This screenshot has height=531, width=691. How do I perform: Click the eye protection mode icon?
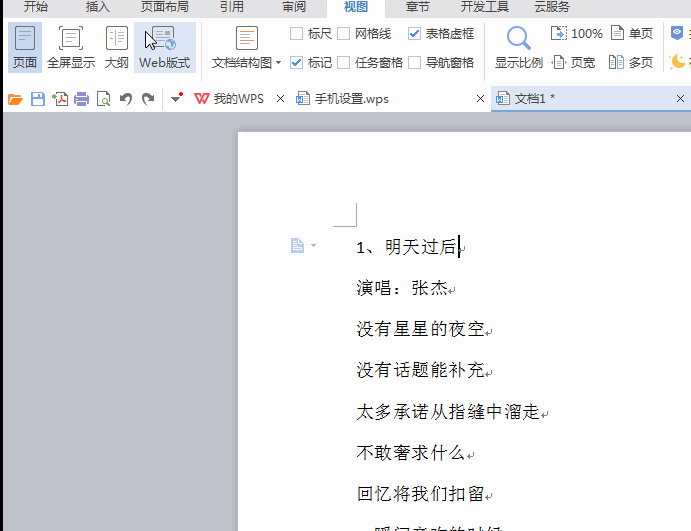677,33
